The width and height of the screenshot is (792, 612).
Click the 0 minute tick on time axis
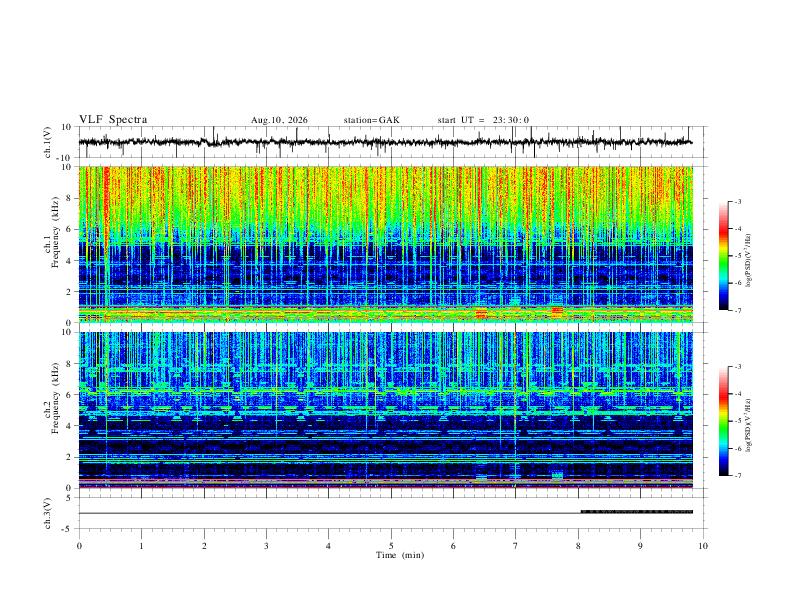(79, 546)
